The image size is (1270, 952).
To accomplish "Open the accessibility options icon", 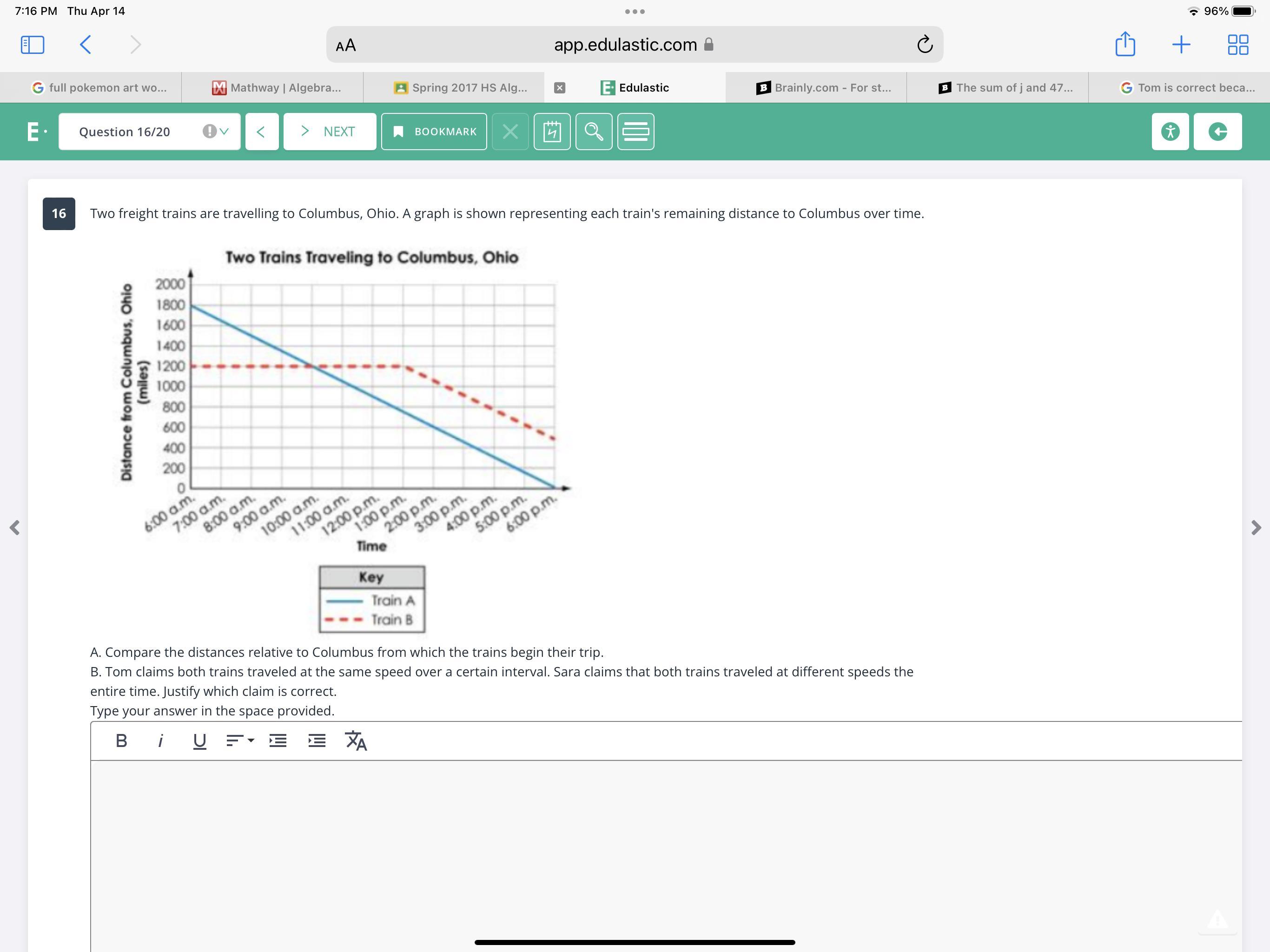I will (x=1170, y=132).
